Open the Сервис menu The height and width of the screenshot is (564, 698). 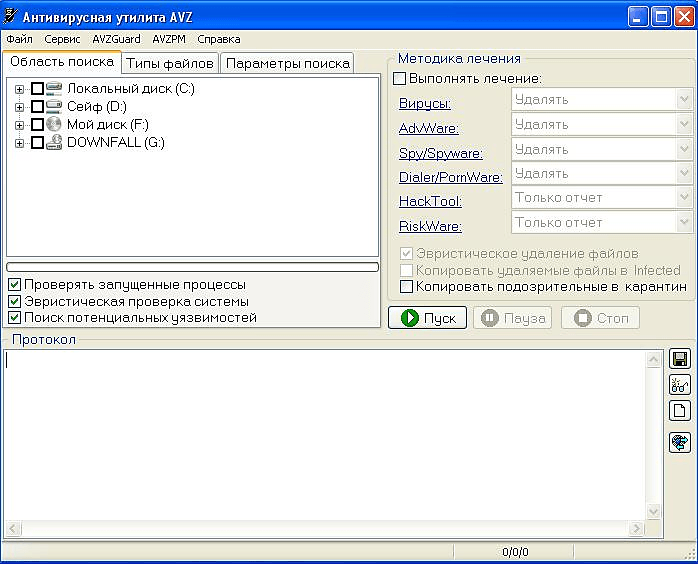(62, 39)
